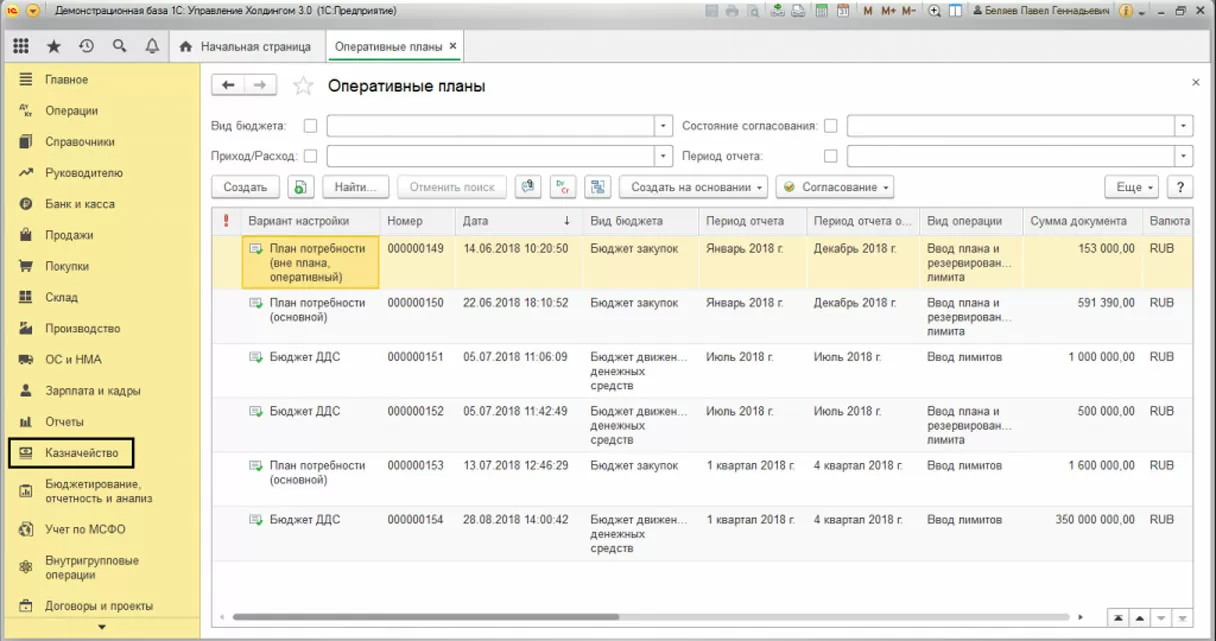Screen dimensions: 1216x641
Task: Expand the Еще menu button
Action: [1131, 187]
